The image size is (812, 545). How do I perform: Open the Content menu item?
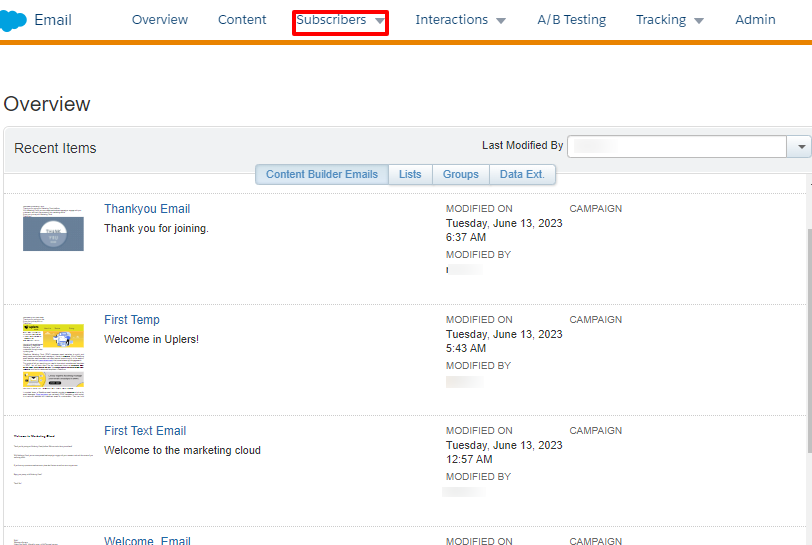tap(242, 20)
